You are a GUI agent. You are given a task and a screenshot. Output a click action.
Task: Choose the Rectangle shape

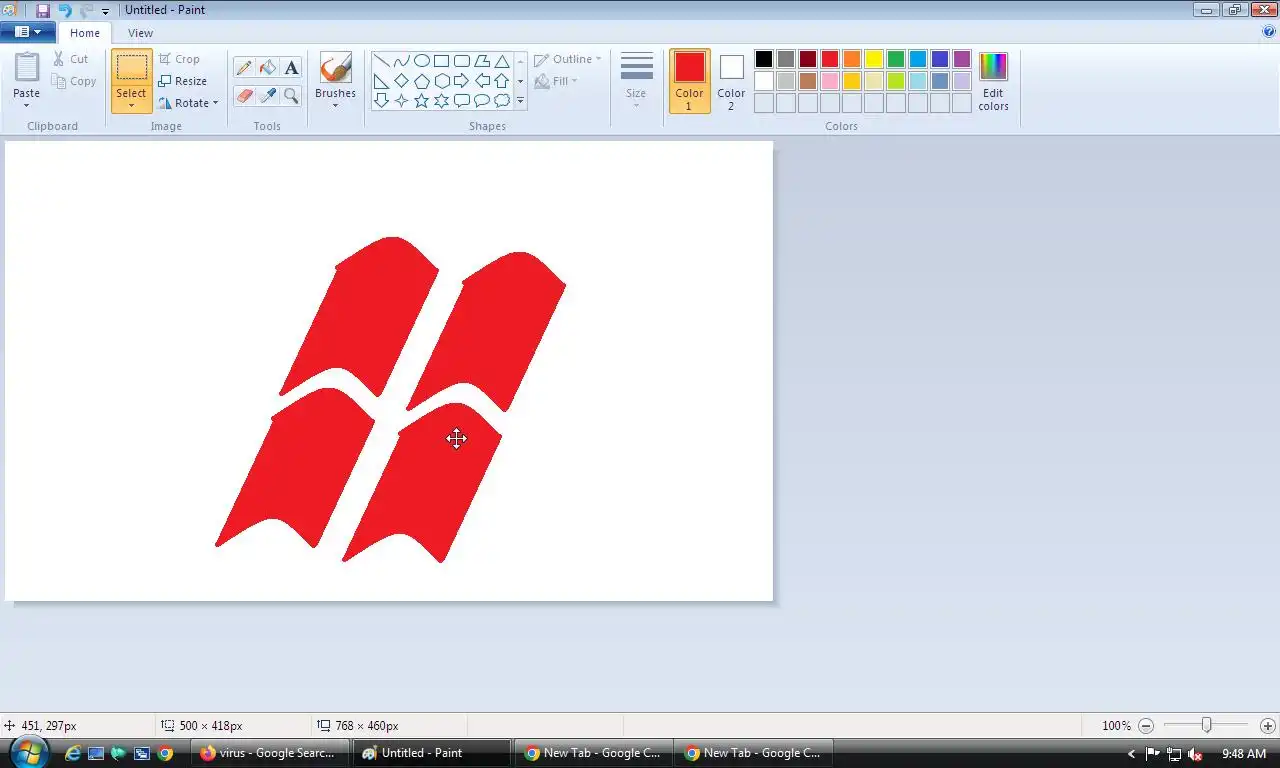pos(441,61)
